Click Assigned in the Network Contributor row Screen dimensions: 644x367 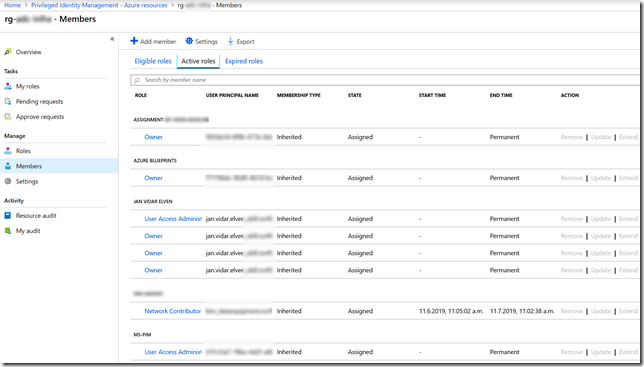point(360,311)
